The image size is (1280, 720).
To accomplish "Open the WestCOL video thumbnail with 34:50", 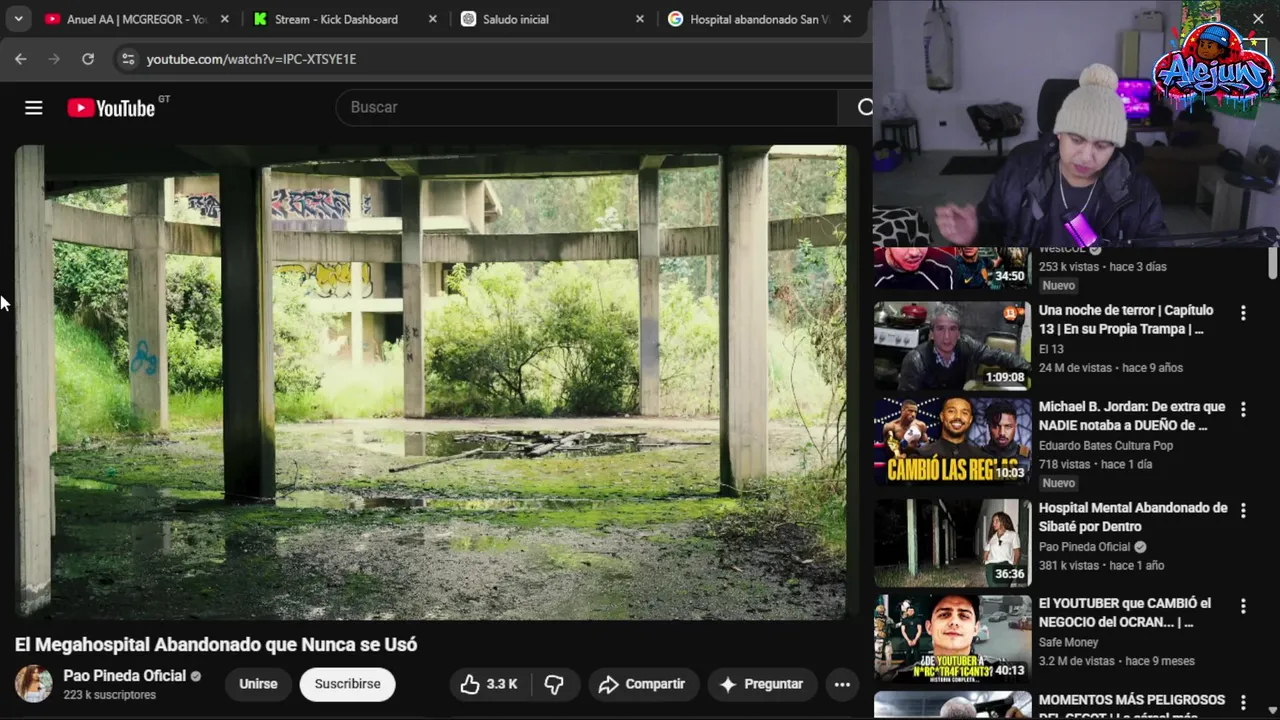I will pos(952,267).
